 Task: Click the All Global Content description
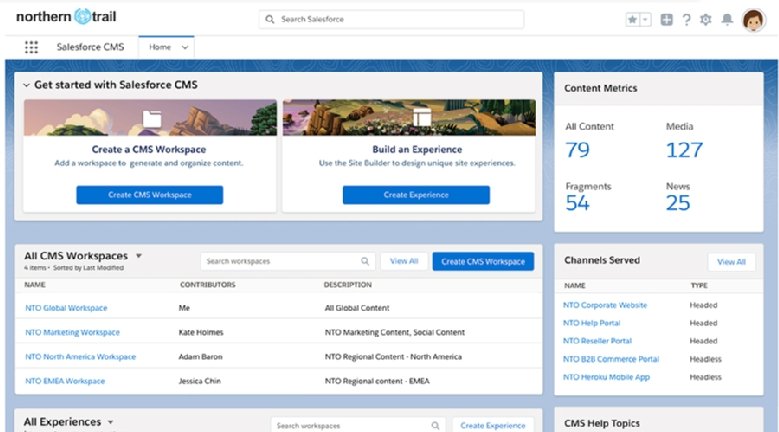357,308
